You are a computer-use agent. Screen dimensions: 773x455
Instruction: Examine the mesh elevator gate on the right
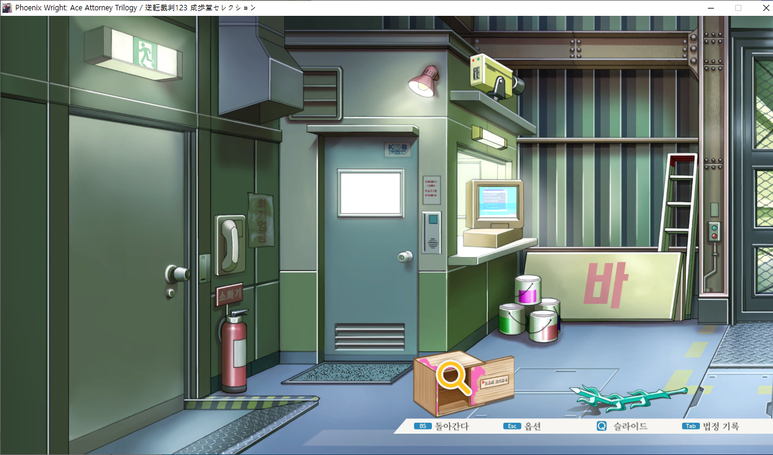[x=752, y=173]
